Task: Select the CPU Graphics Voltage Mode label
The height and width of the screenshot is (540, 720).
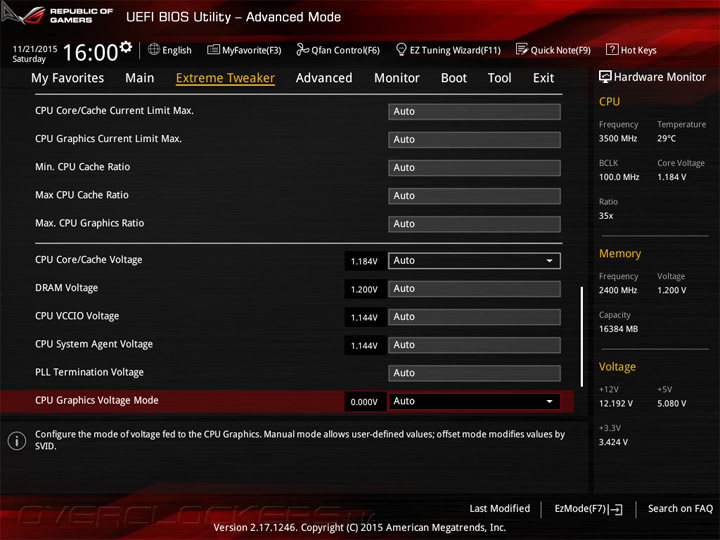Action: pyautogui.click(x=96, y=400)
